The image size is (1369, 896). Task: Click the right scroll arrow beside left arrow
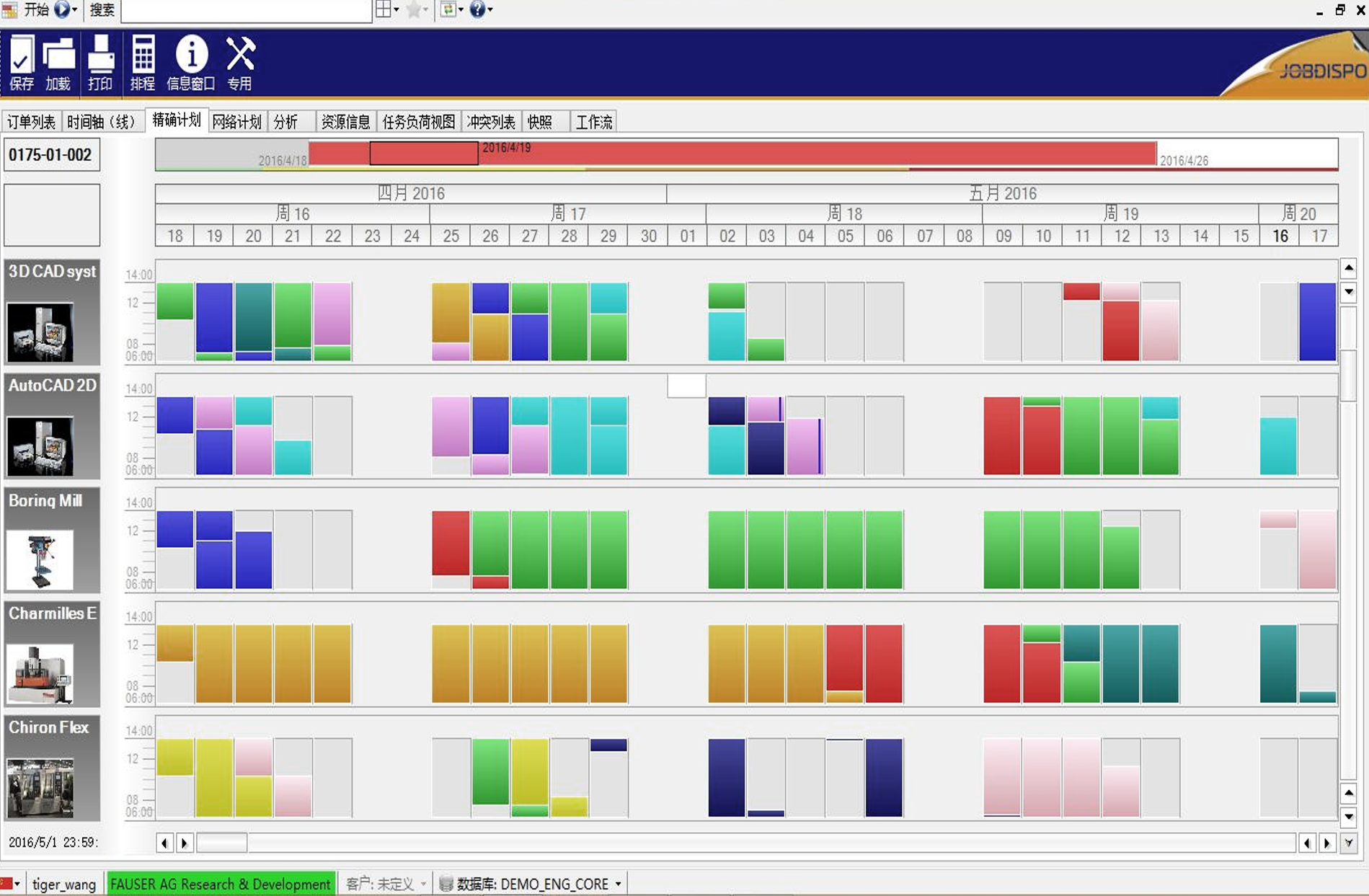click(x=185, y=843)
